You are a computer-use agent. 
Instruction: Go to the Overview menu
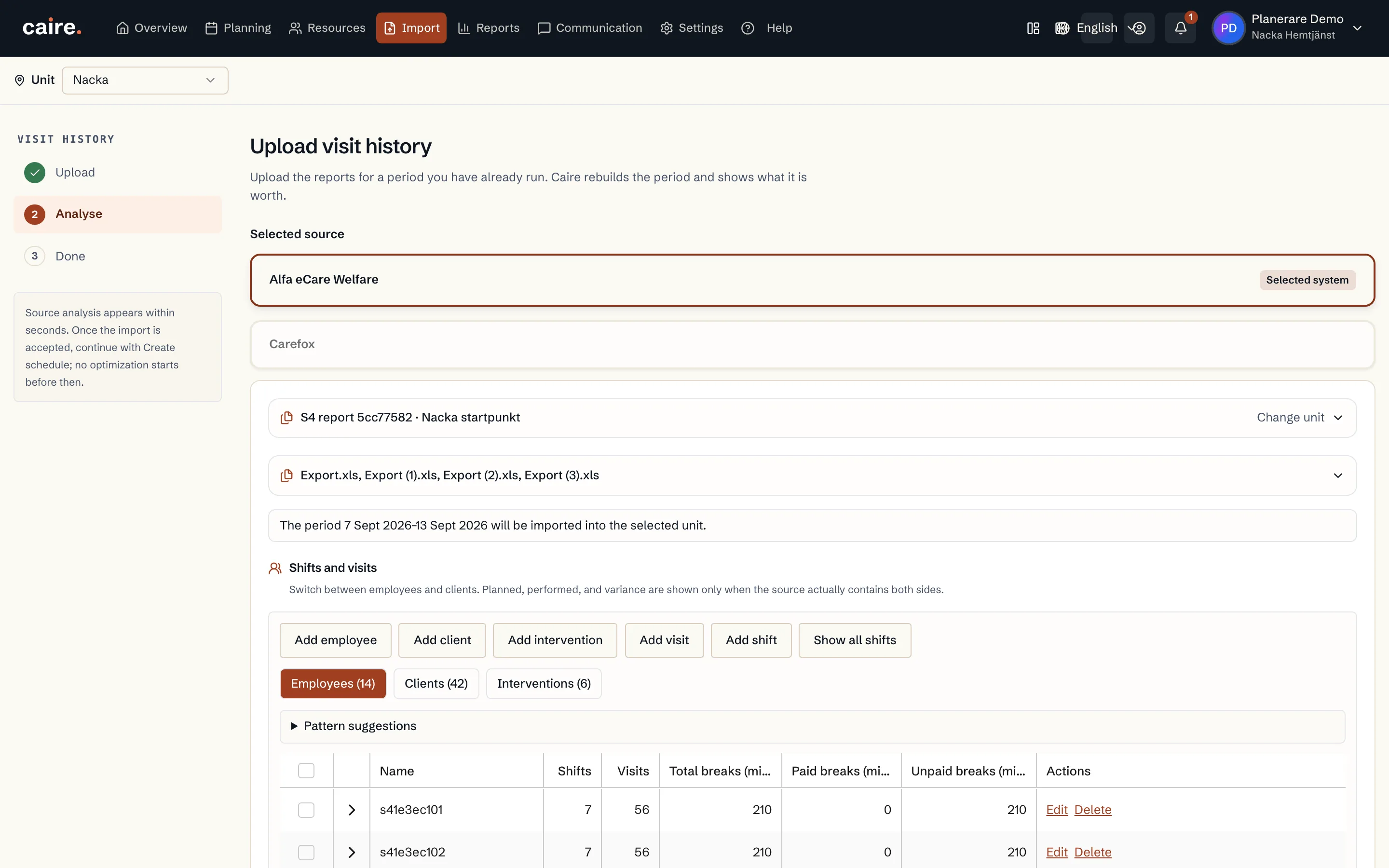point(151,28)
